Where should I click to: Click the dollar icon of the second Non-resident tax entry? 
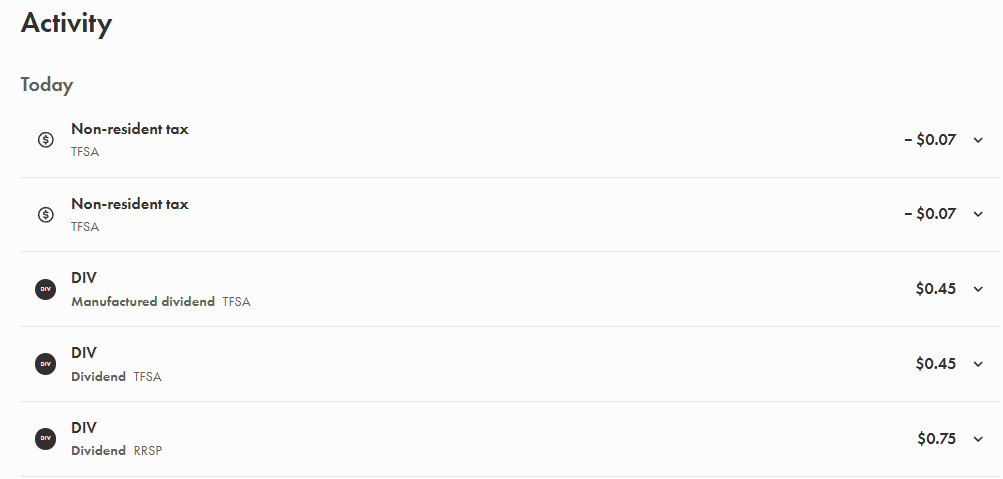click(45, 214)
